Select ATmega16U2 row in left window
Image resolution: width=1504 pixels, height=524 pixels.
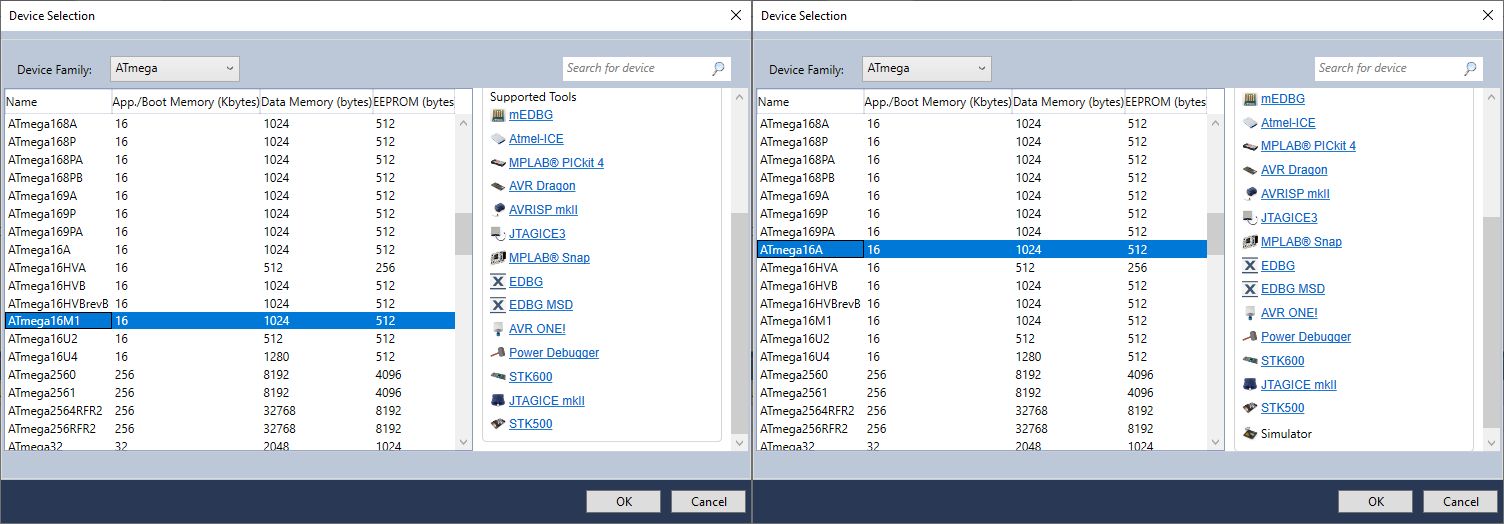point(230,339)
